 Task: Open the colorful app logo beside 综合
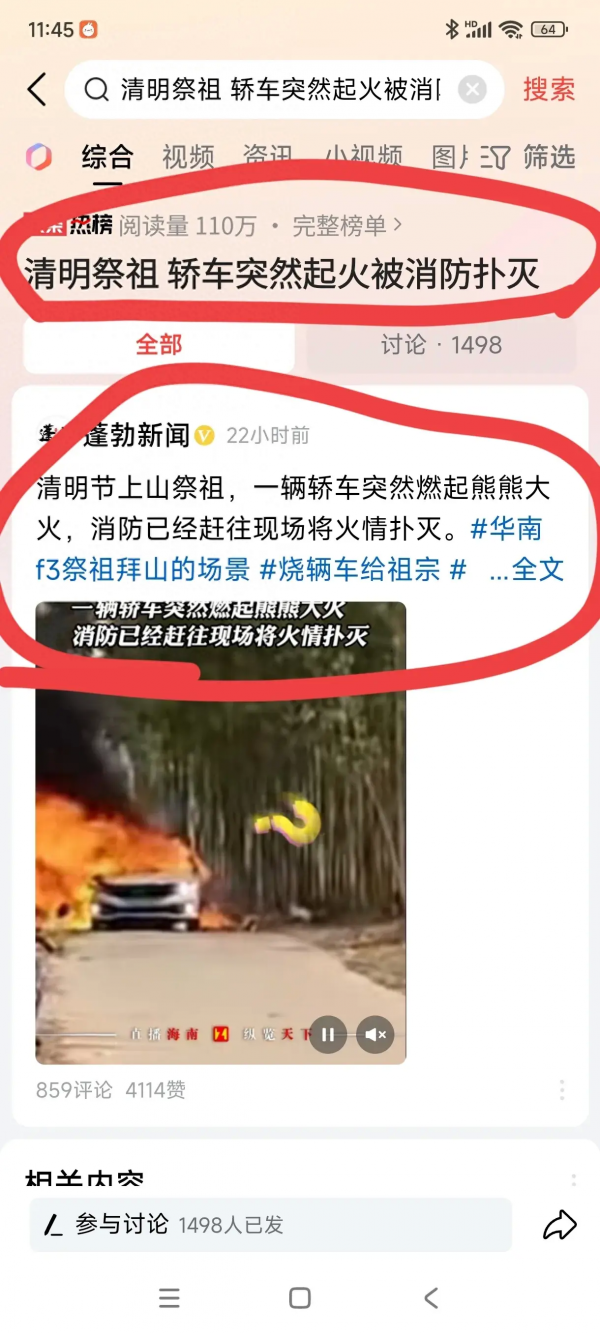tap(39, 157)
